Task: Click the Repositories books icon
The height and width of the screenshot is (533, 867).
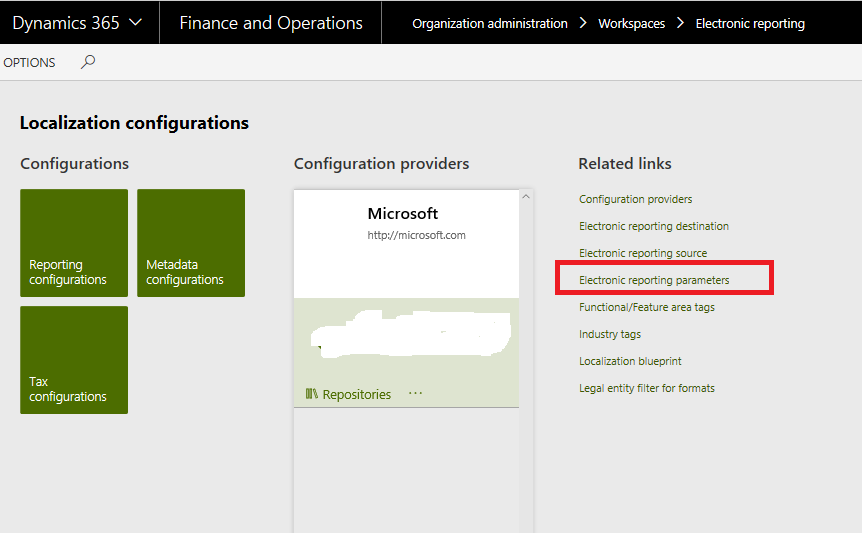Action: coord(311,394)
